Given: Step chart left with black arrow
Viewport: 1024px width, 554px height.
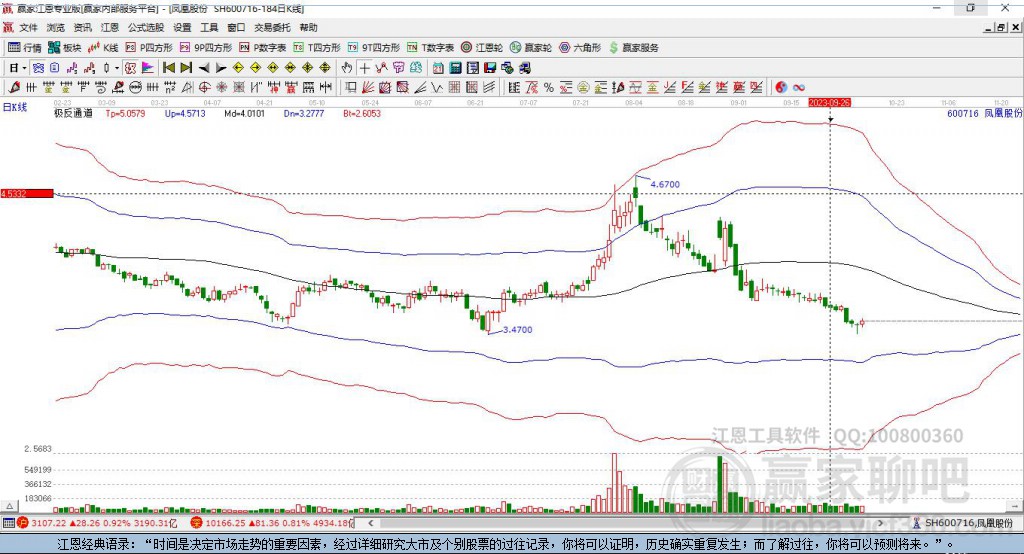Looking at the screenshot, I should click(x=204, y=68).
